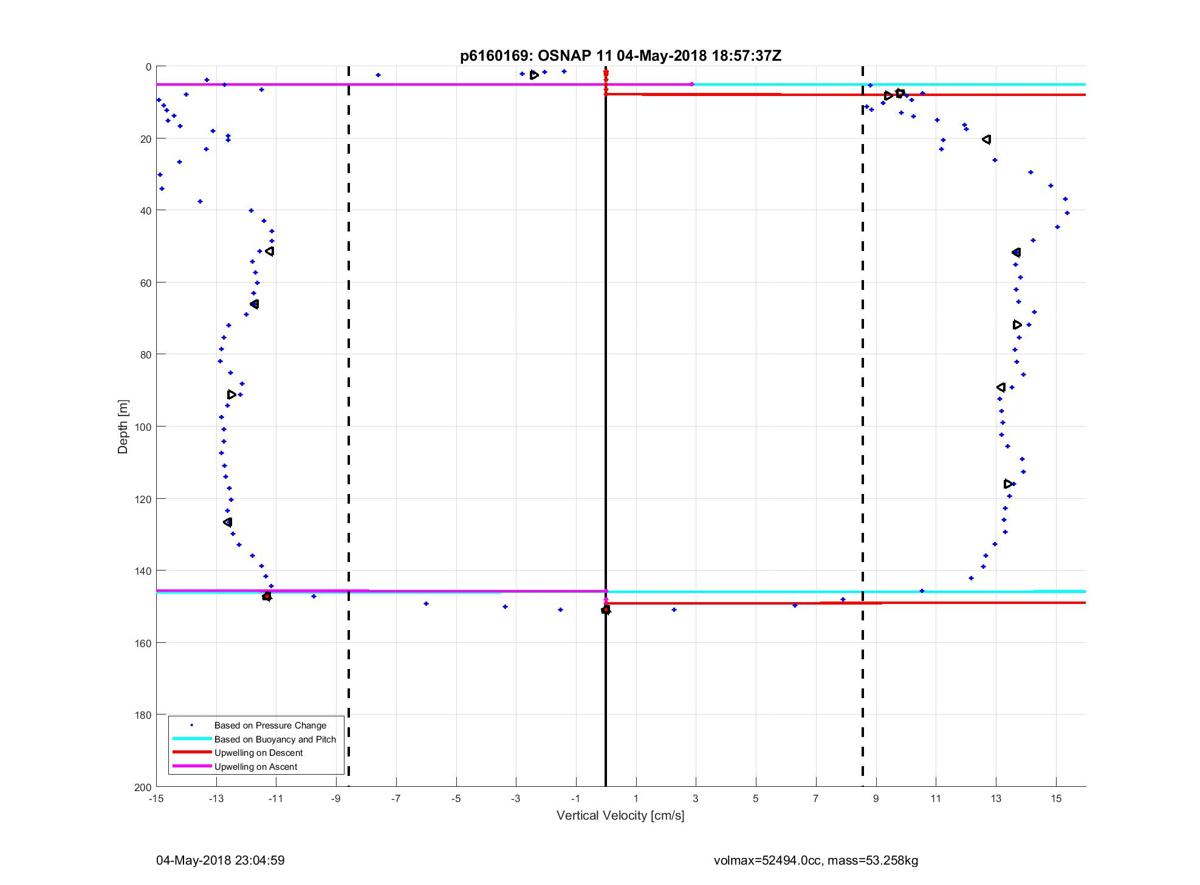Click the depth tick label '20'

(145, 139)
